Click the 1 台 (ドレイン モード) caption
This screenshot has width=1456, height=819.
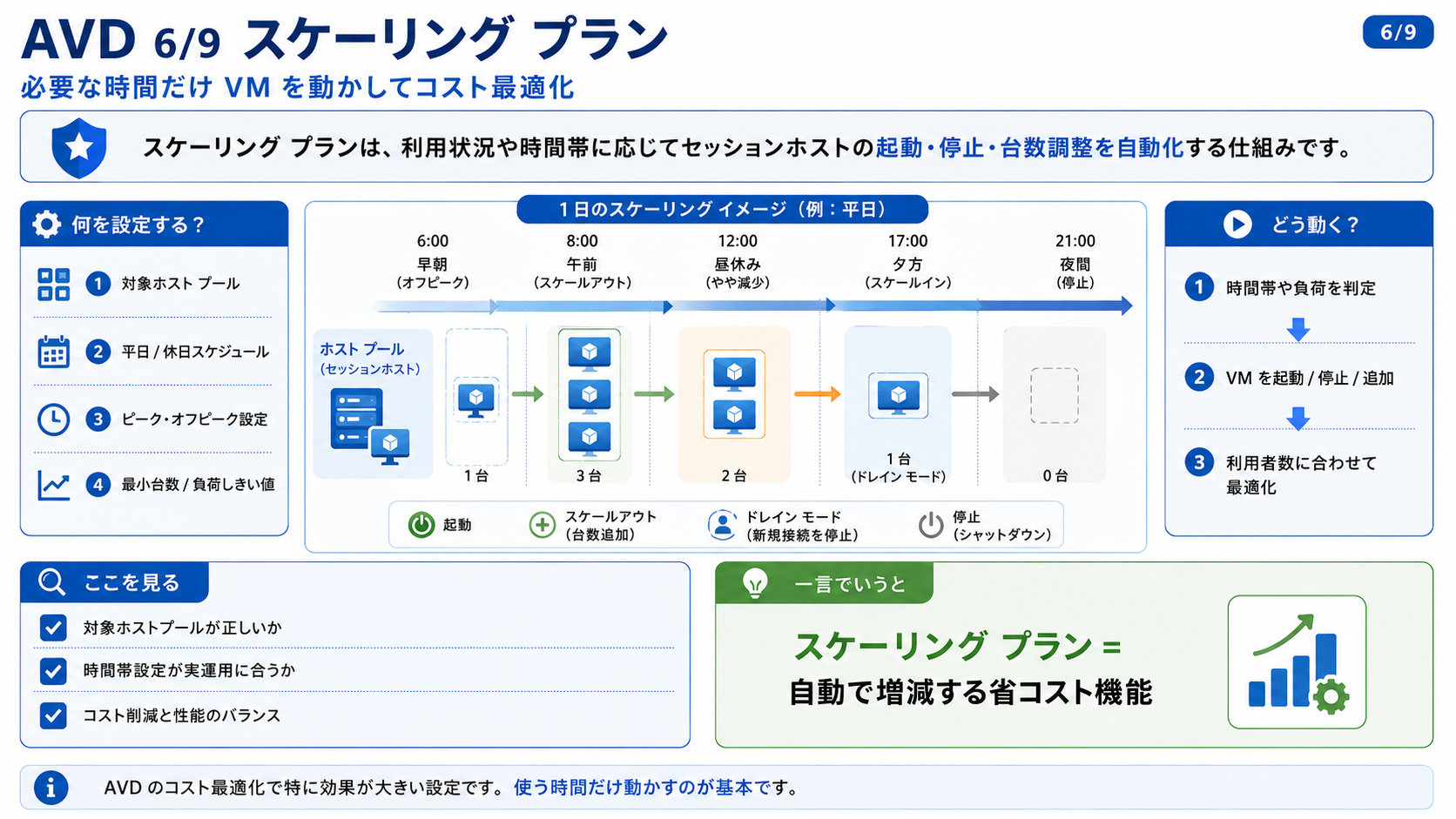pyautogui.click(x=898, y=467)
